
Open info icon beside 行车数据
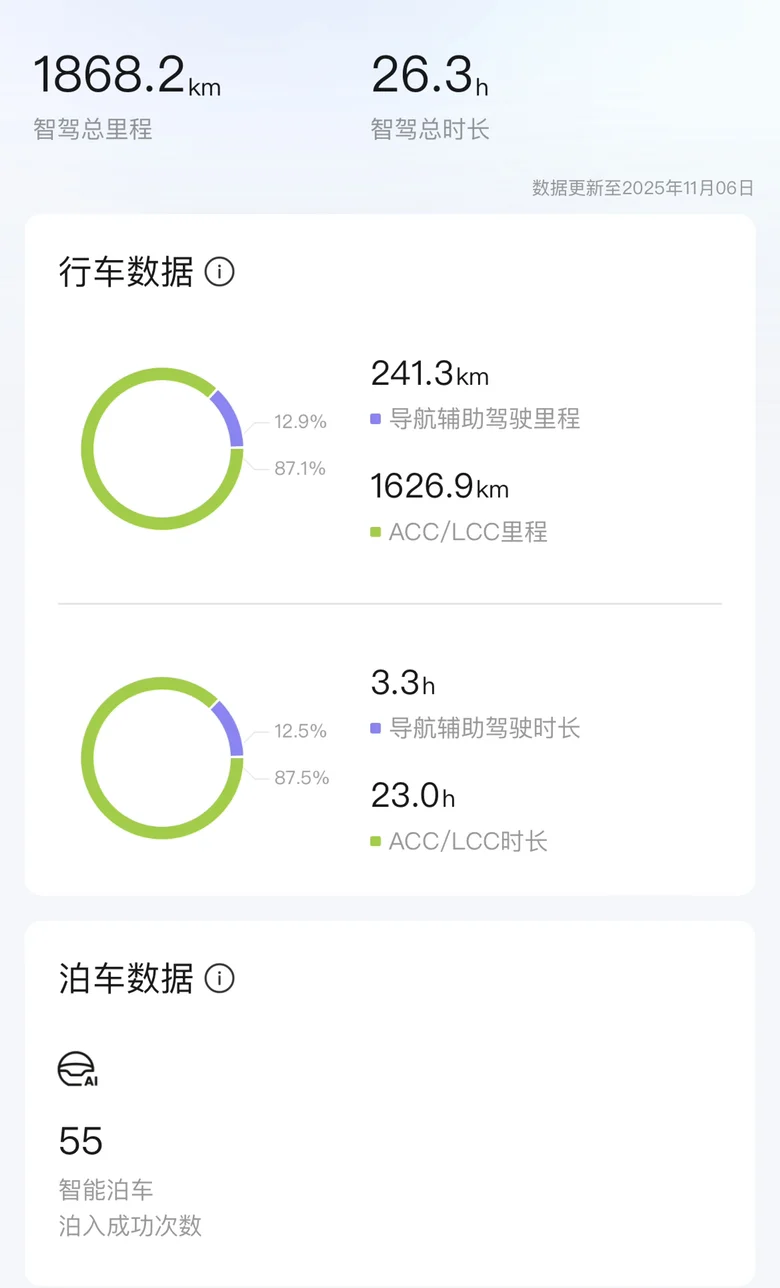pyautogui.click(x=219, y=272)
